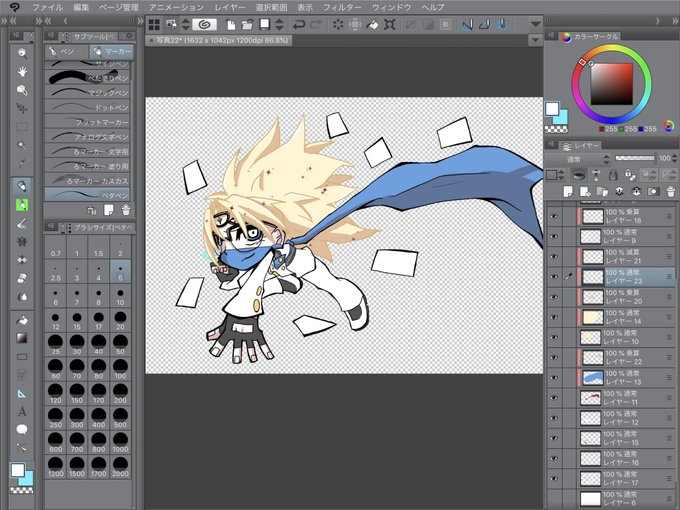This screenshot has width=680, height=510.
Task: Select the Operation object tool
Action: coord(22,90)
